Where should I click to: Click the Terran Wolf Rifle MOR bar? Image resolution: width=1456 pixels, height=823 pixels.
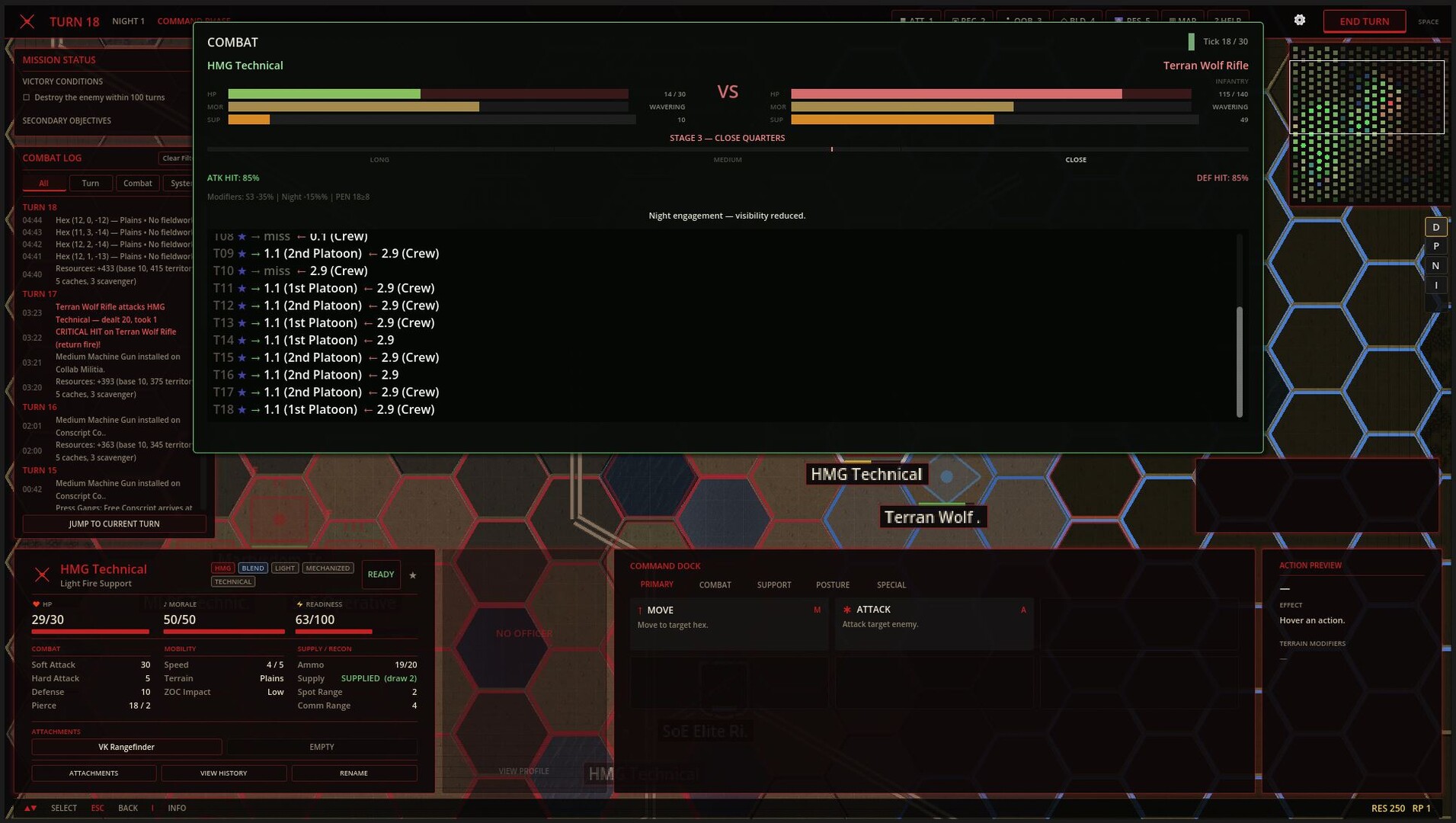(990, 107)
